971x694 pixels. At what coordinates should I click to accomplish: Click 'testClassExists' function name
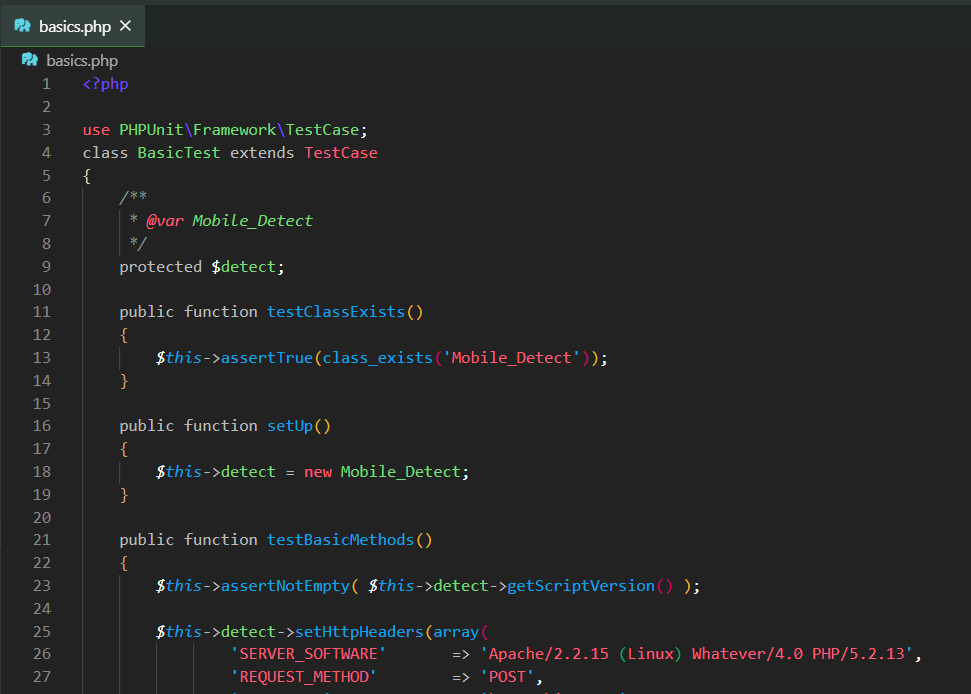point(336,311)
